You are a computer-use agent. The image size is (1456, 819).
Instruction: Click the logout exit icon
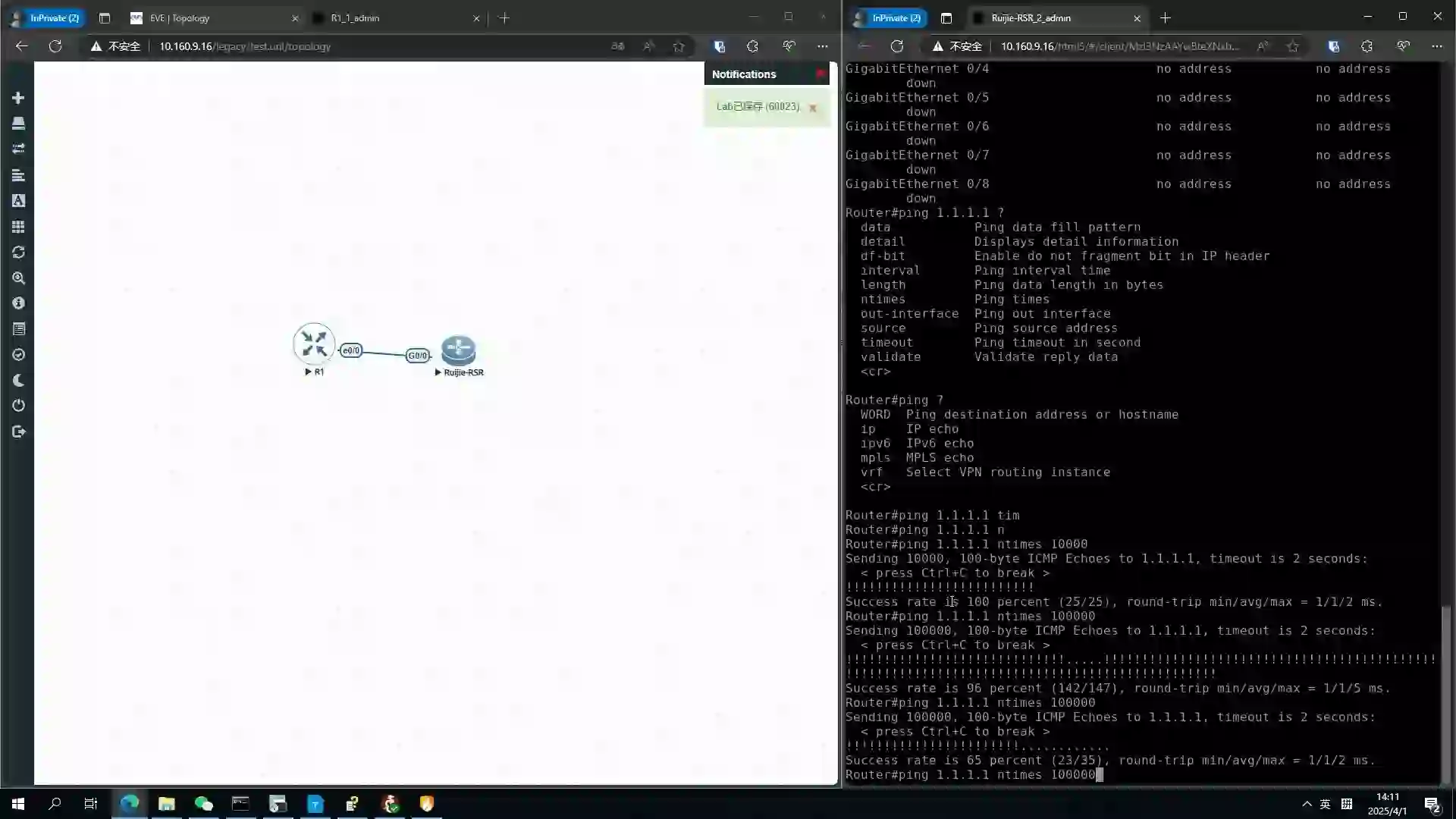pyautogui.click(x=18, y=432)
